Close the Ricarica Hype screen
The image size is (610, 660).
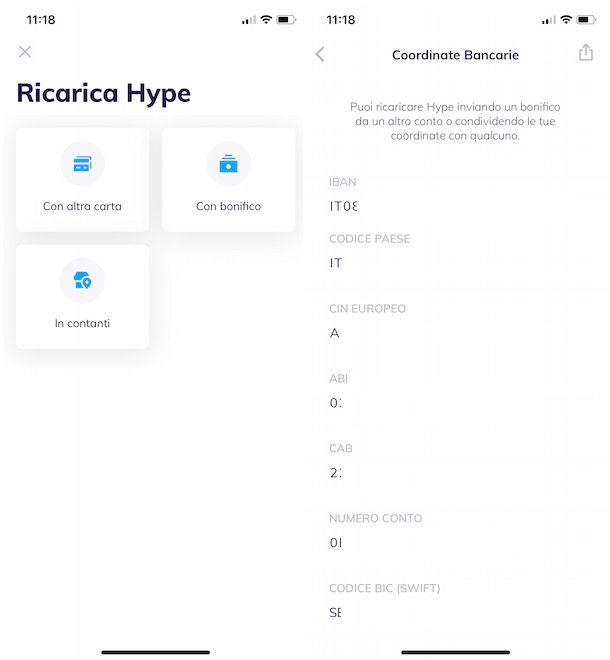click(x=25, y=52)
